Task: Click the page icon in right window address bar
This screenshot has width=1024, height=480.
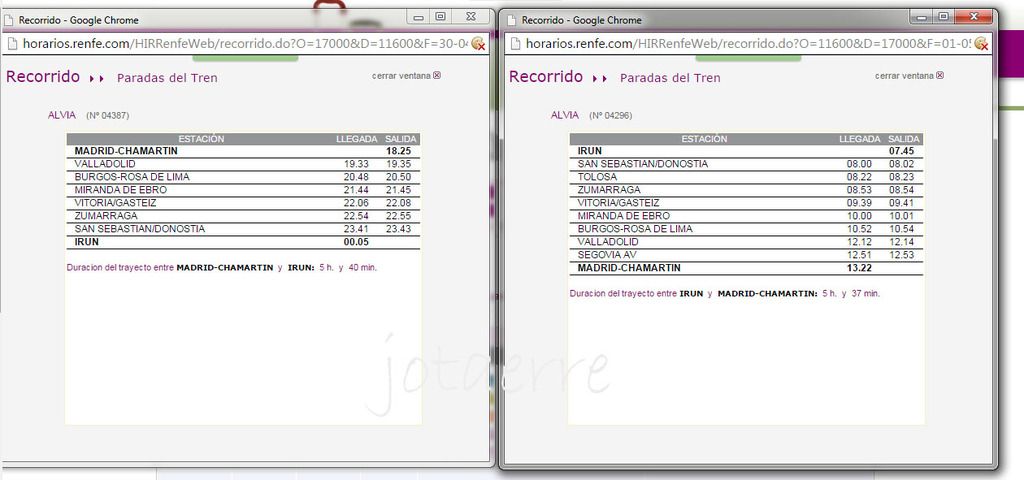Action: pyautogui.click(x=515, y=44)
